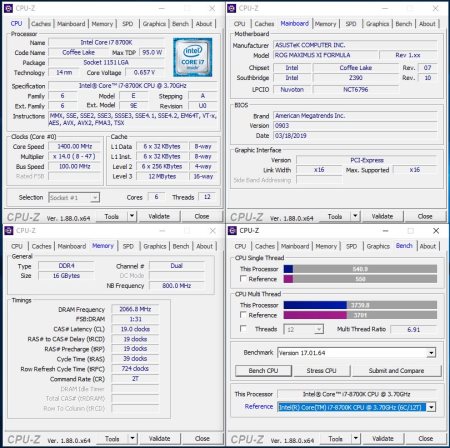This screenshot has width=450, height=448.
Task: Click the Stress CPU button
Action: point(322,371)
